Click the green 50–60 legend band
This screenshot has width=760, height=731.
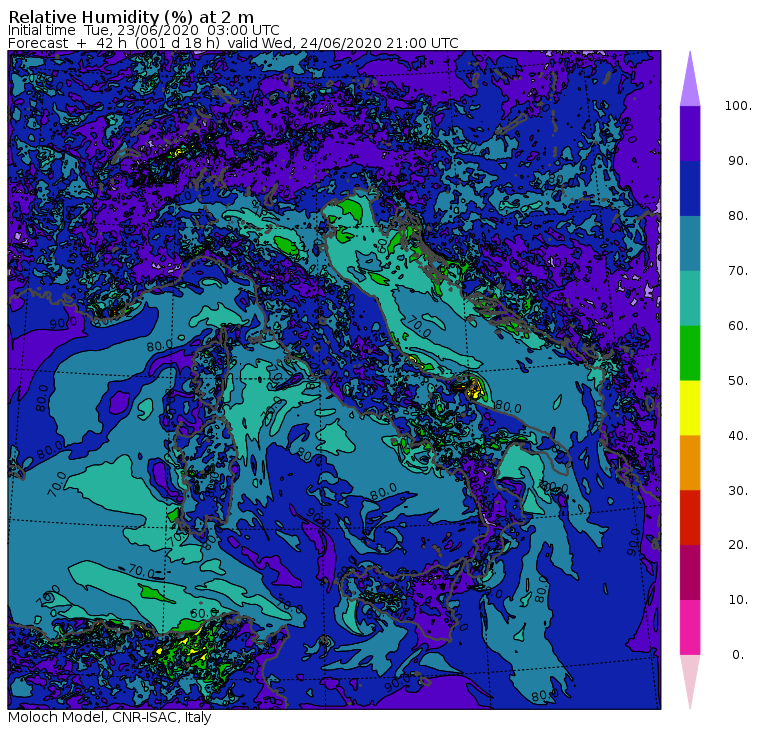pos(690,353)
